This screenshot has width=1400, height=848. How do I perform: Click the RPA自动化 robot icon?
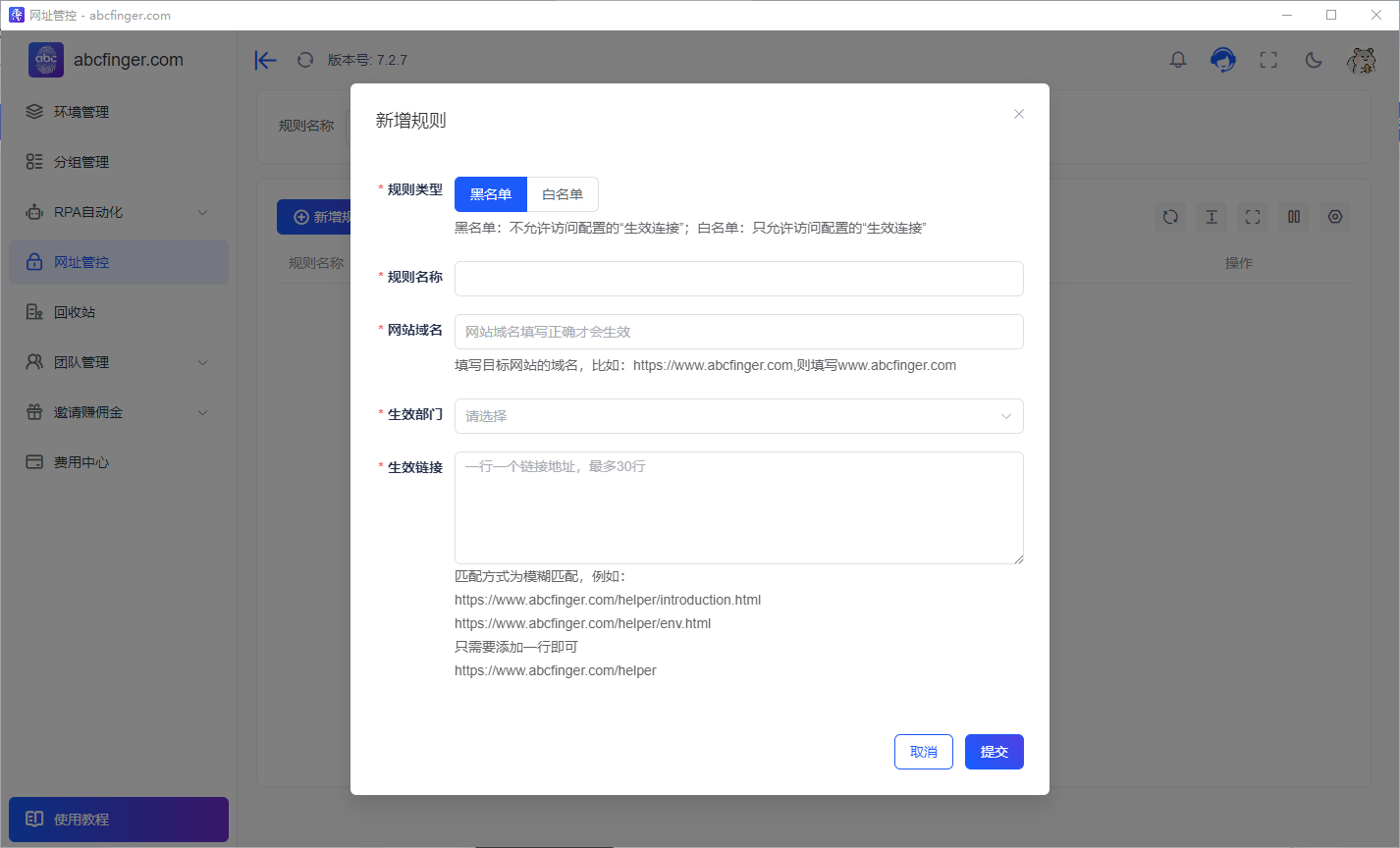(x=34, y=212)
